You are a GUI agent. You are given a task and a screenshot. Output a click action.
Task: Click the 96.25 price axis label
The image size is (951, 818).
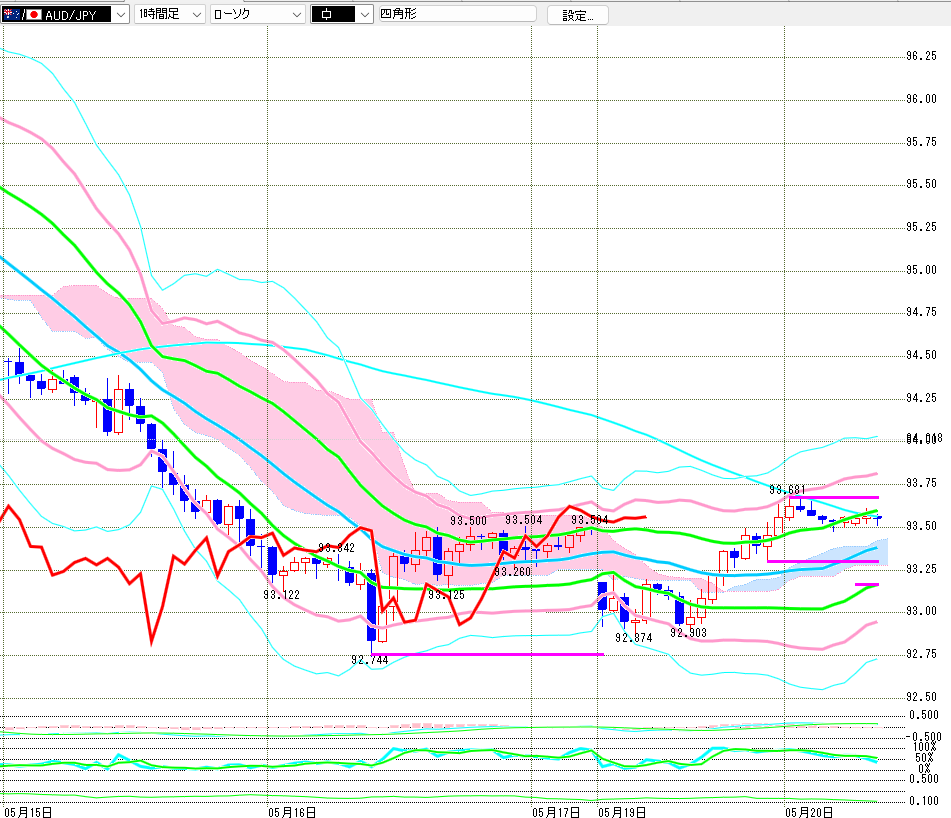[x=921, y=56]
